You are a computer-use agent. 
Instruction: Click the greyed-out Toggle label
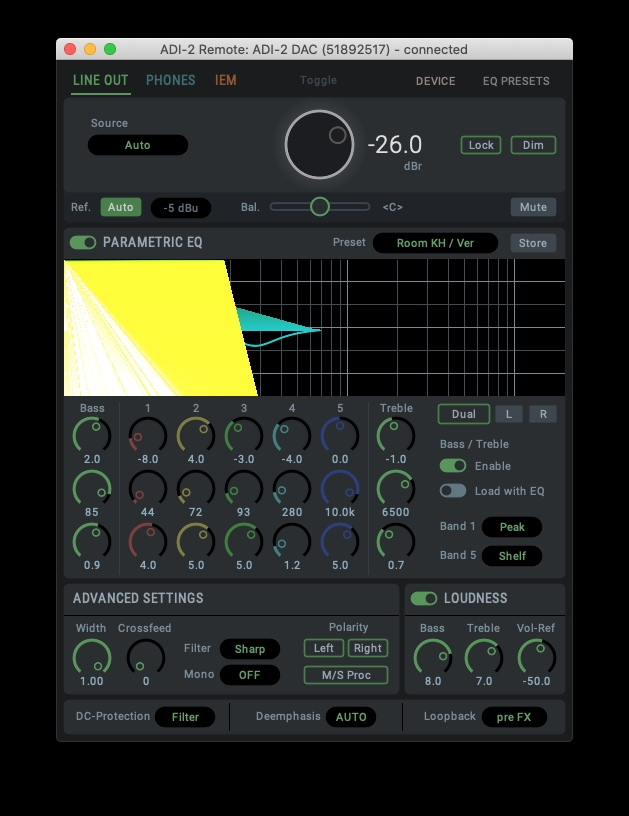[x=318, y=80]
